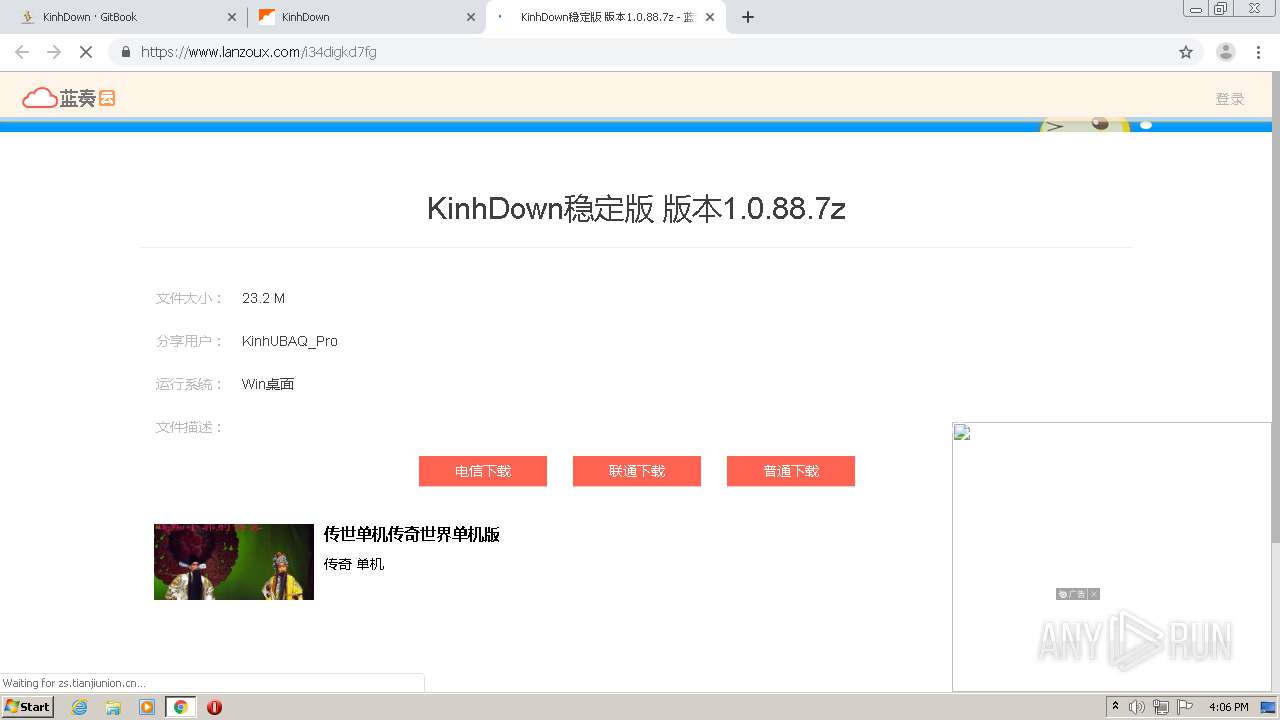The height and width of the screenshot is (720, 1280).
Task: Click the 广告 ad label badge
Action: point(1072,594)
